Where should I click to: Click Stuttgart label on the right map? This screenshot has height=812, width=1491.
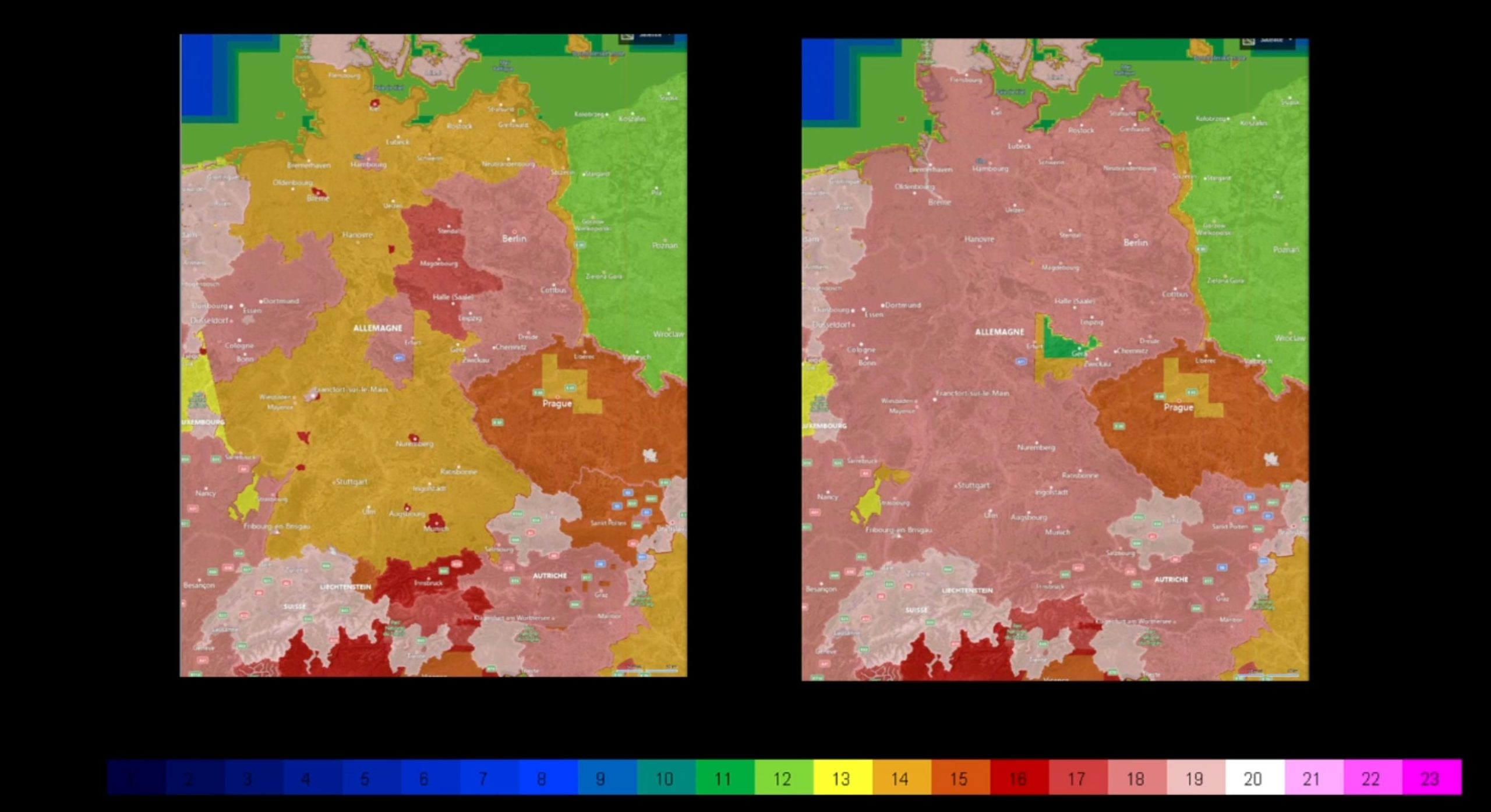click(x=973, y=485)
